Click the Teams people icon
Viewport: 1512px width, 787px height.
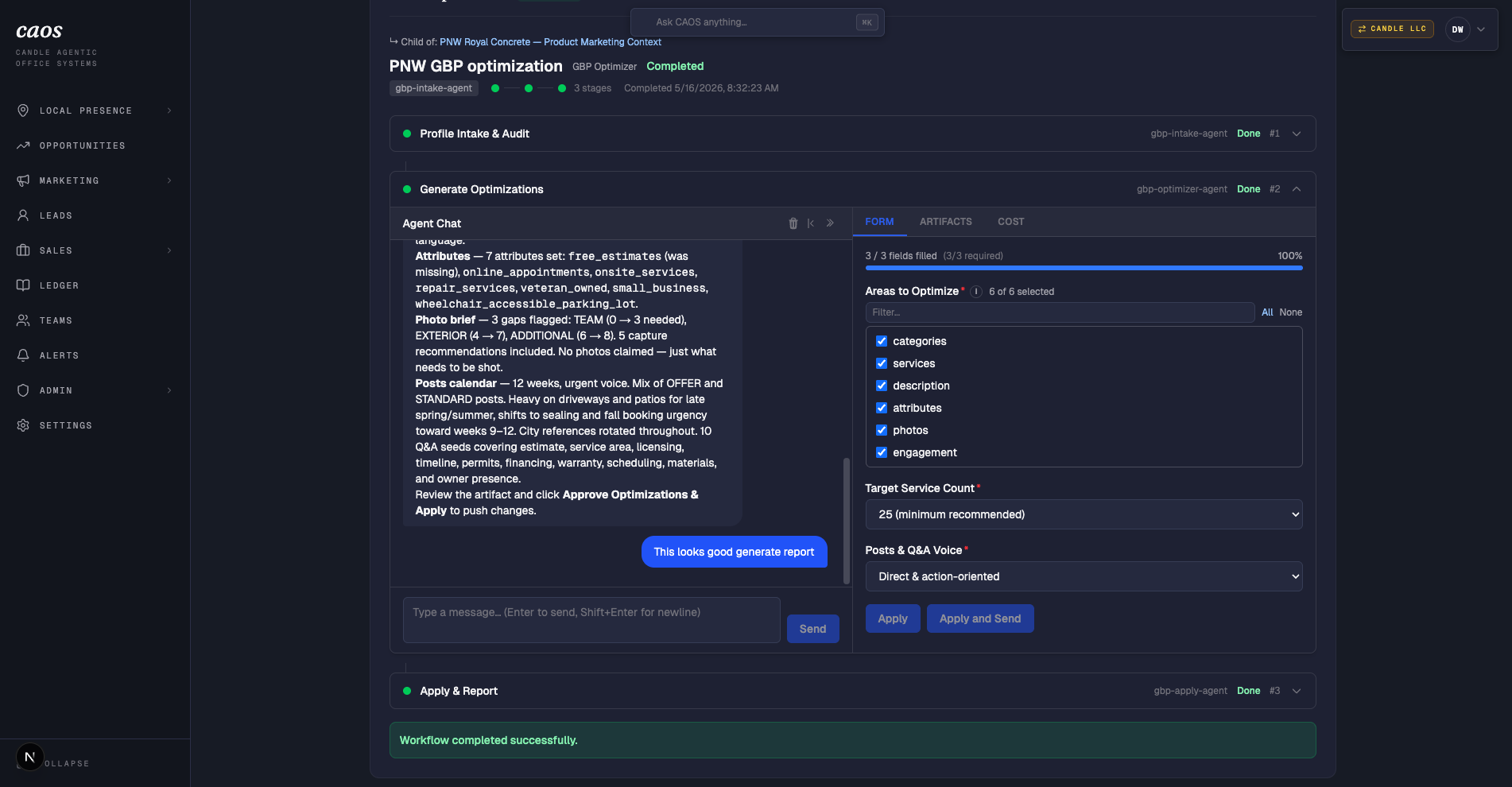[23, 320]
